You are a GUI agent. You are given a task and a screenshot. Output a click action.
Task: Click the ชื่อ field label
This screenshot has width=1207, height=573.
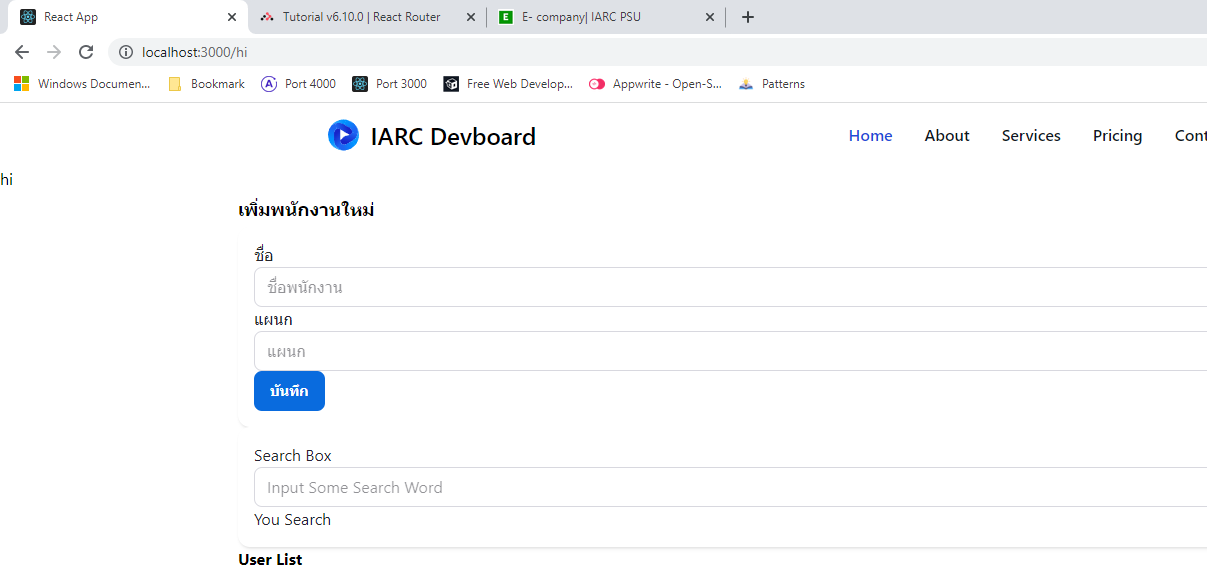click(x=263, y=255)
